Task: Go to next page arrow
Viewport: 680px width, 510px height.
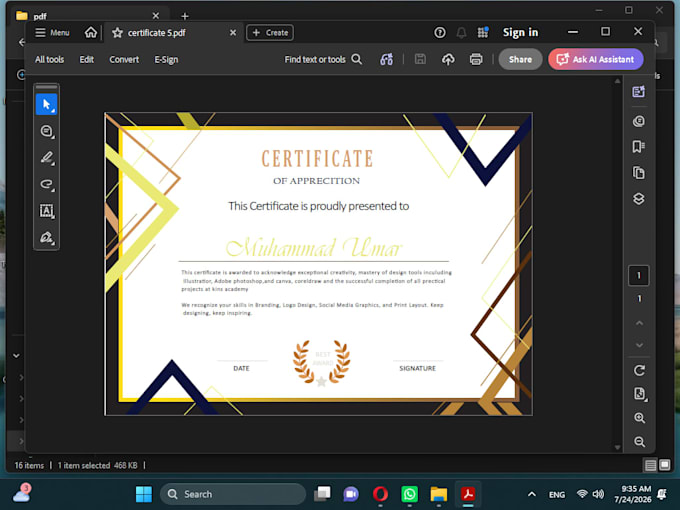Action: [639, 345]
